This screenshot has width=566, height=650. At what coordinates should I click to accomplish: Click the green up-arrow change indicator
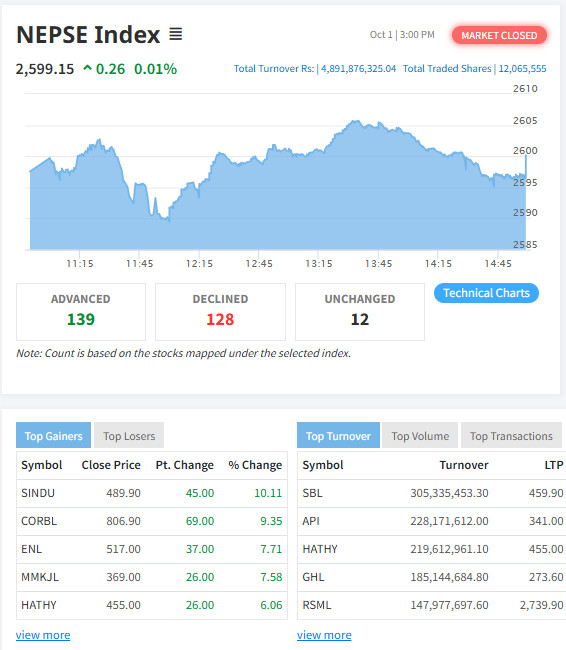point(87,68)
